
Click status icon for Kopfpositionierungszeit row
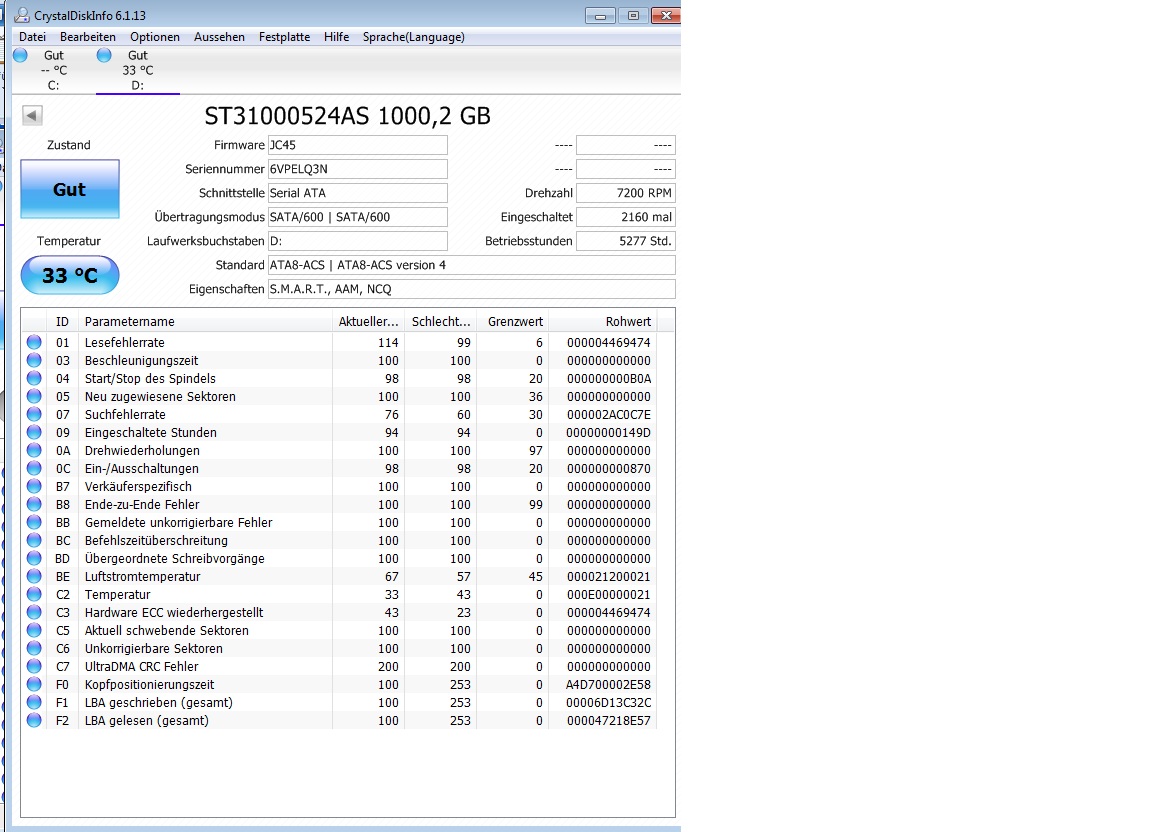34,684
